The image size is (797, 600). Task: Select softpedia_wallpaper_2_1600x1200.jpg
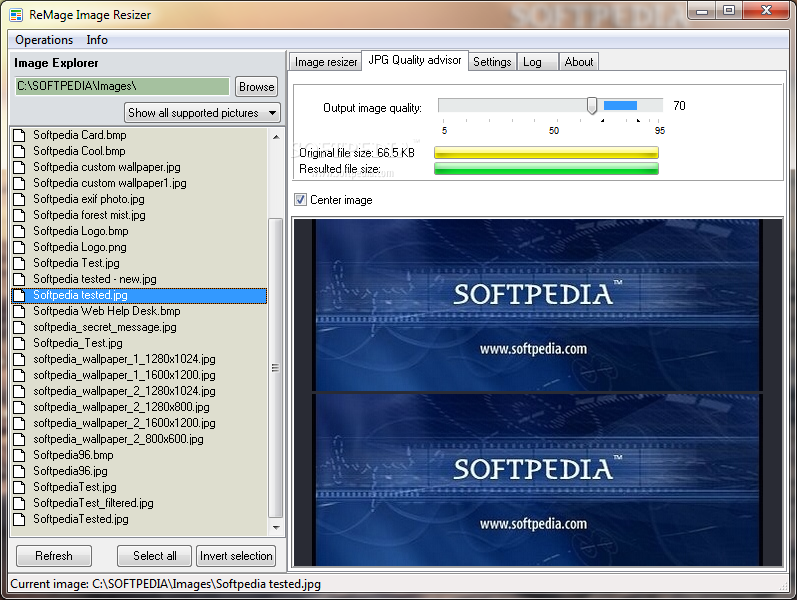click(x=125, y=424)
